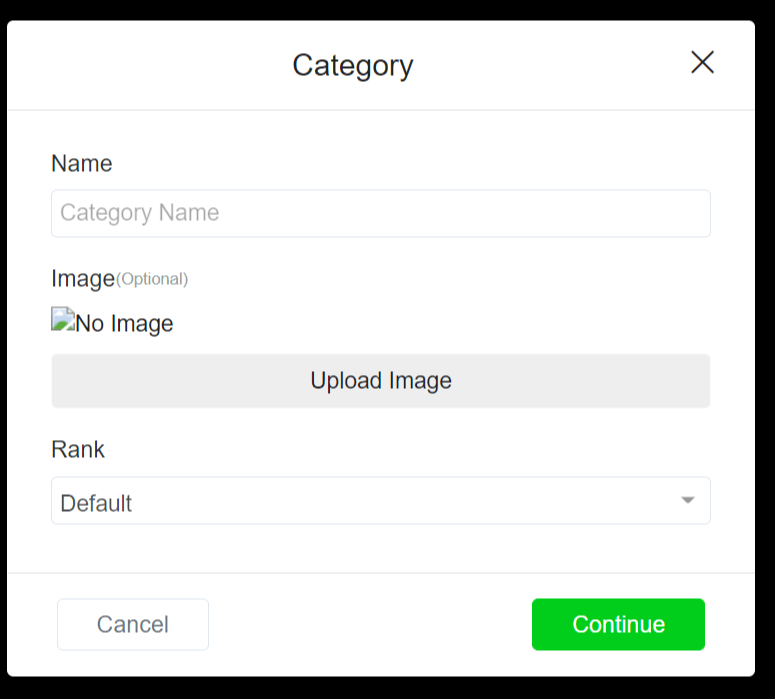Click the Name field label

click(x=82, y=164)
